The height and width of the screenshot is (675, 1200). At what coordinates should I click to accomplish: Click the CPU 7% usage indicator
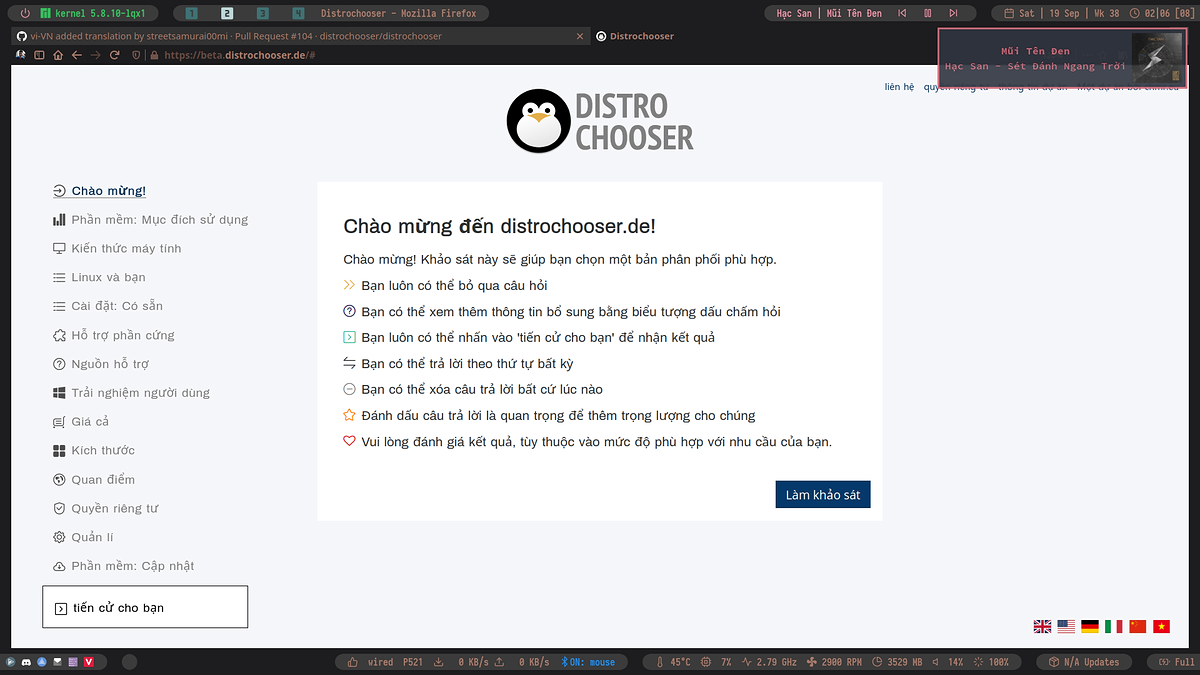717,662
